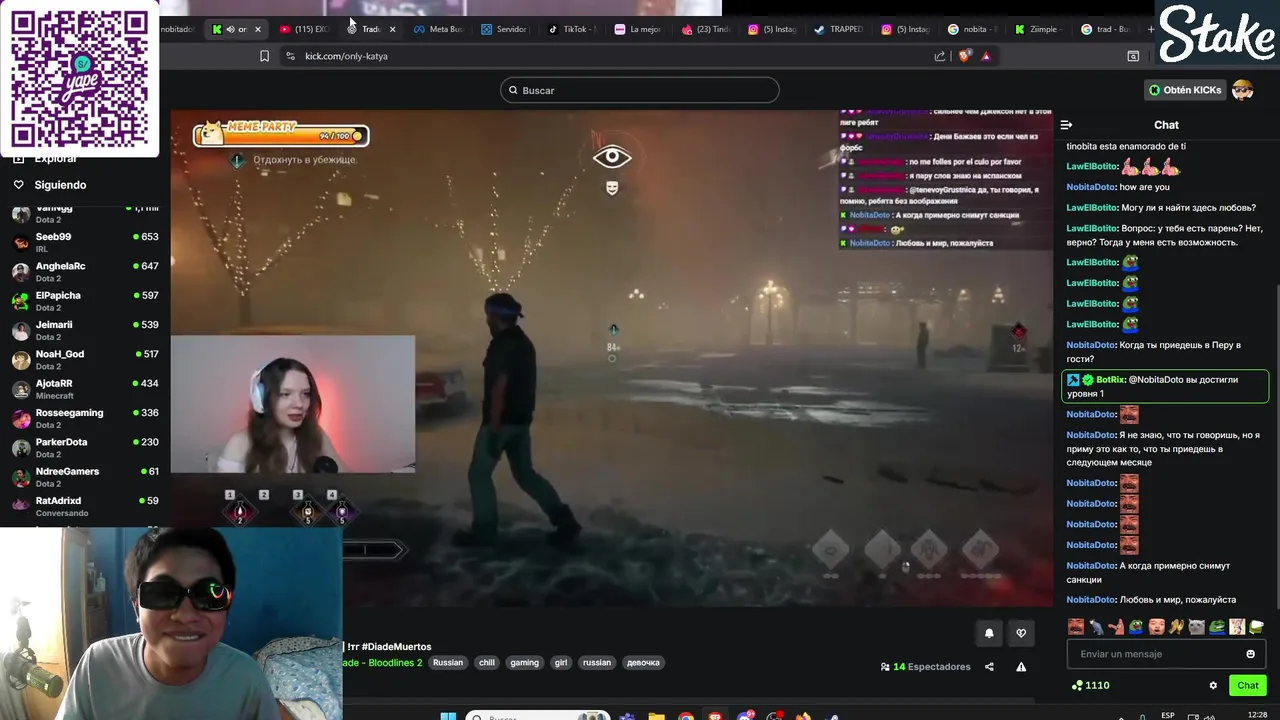This screenshot has width=1280, height=720.
Task: Click the stream video player
Action: click(x=611, y=358)
